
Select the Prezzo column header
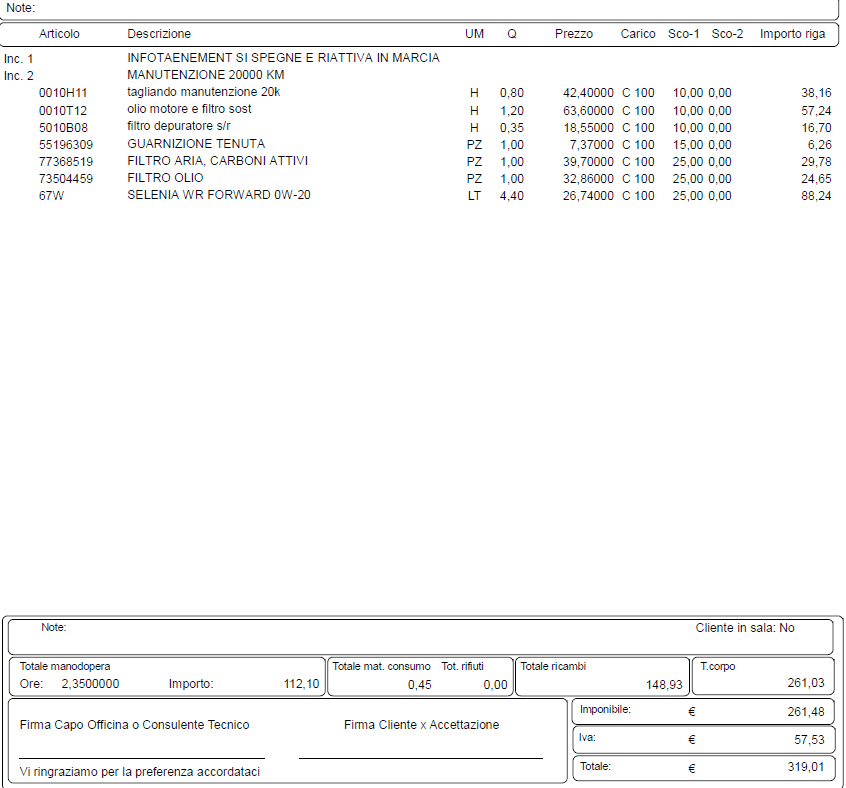pyautogui.click(x=574, y=34)
